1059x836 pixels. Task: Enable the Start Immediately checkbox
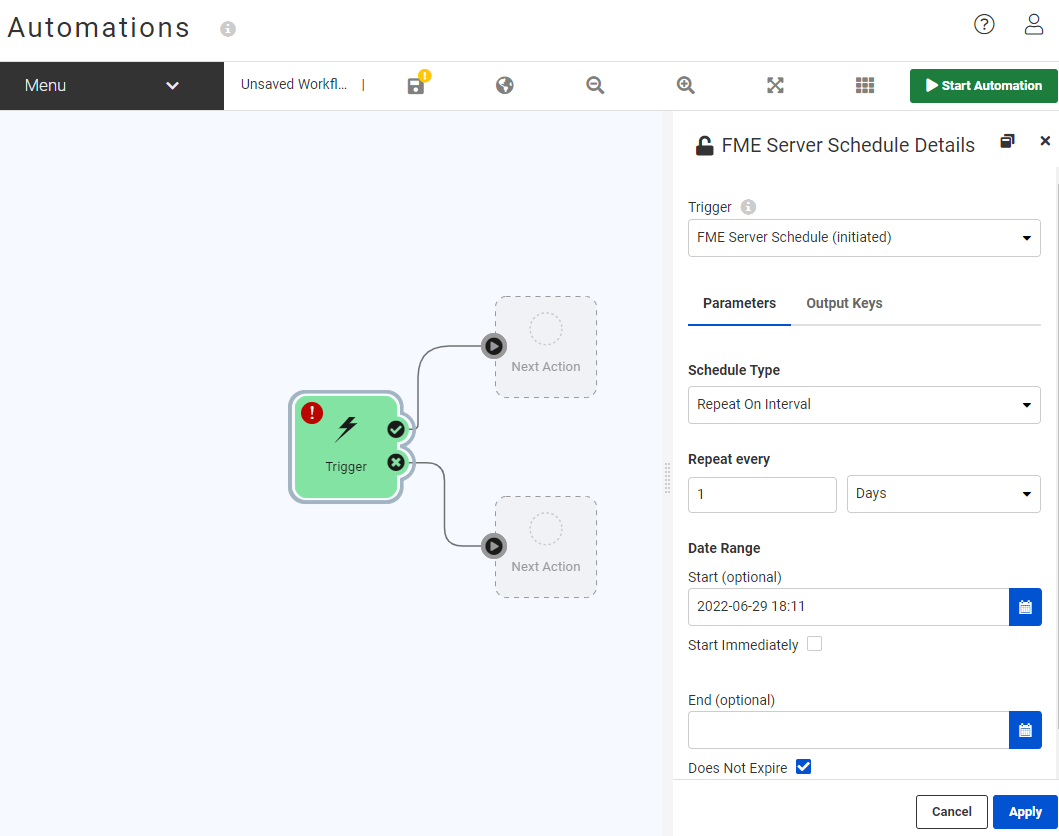tap(814, 643)
